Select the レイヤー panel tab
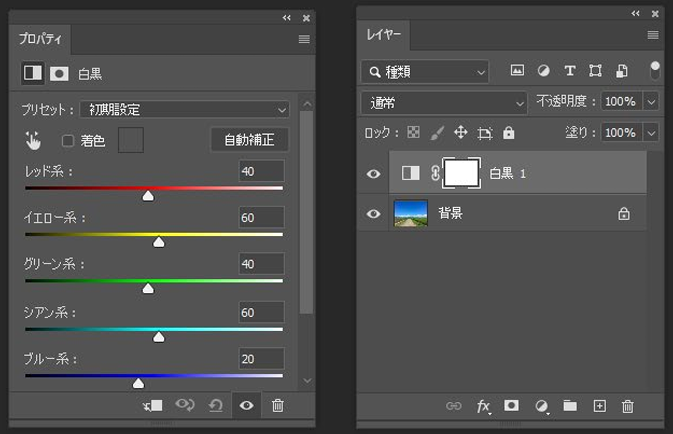This screenshot has height=434, width=673. coord(383,35)
